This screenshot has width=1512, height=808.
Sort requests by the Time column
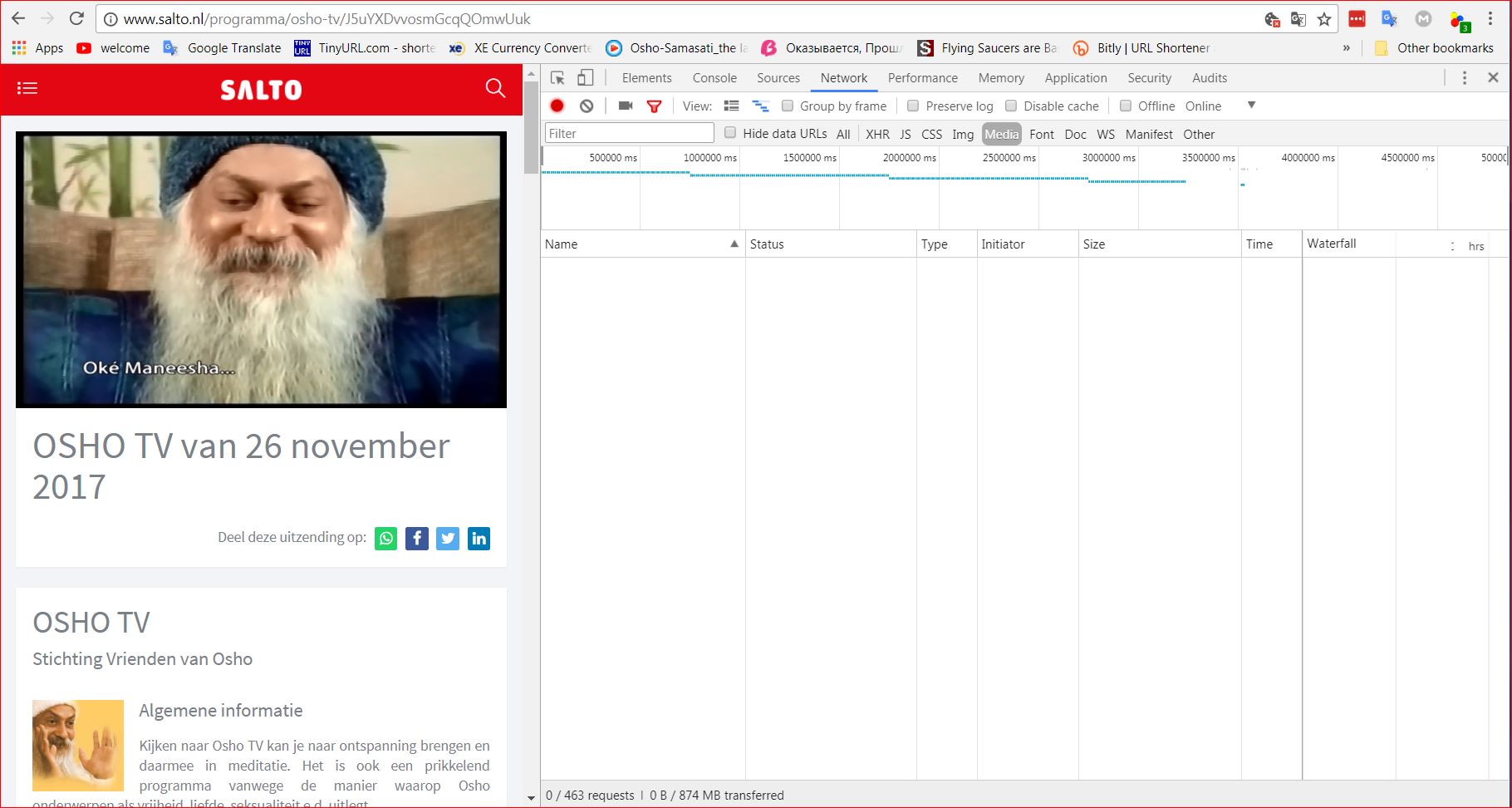coord(1271,244)
